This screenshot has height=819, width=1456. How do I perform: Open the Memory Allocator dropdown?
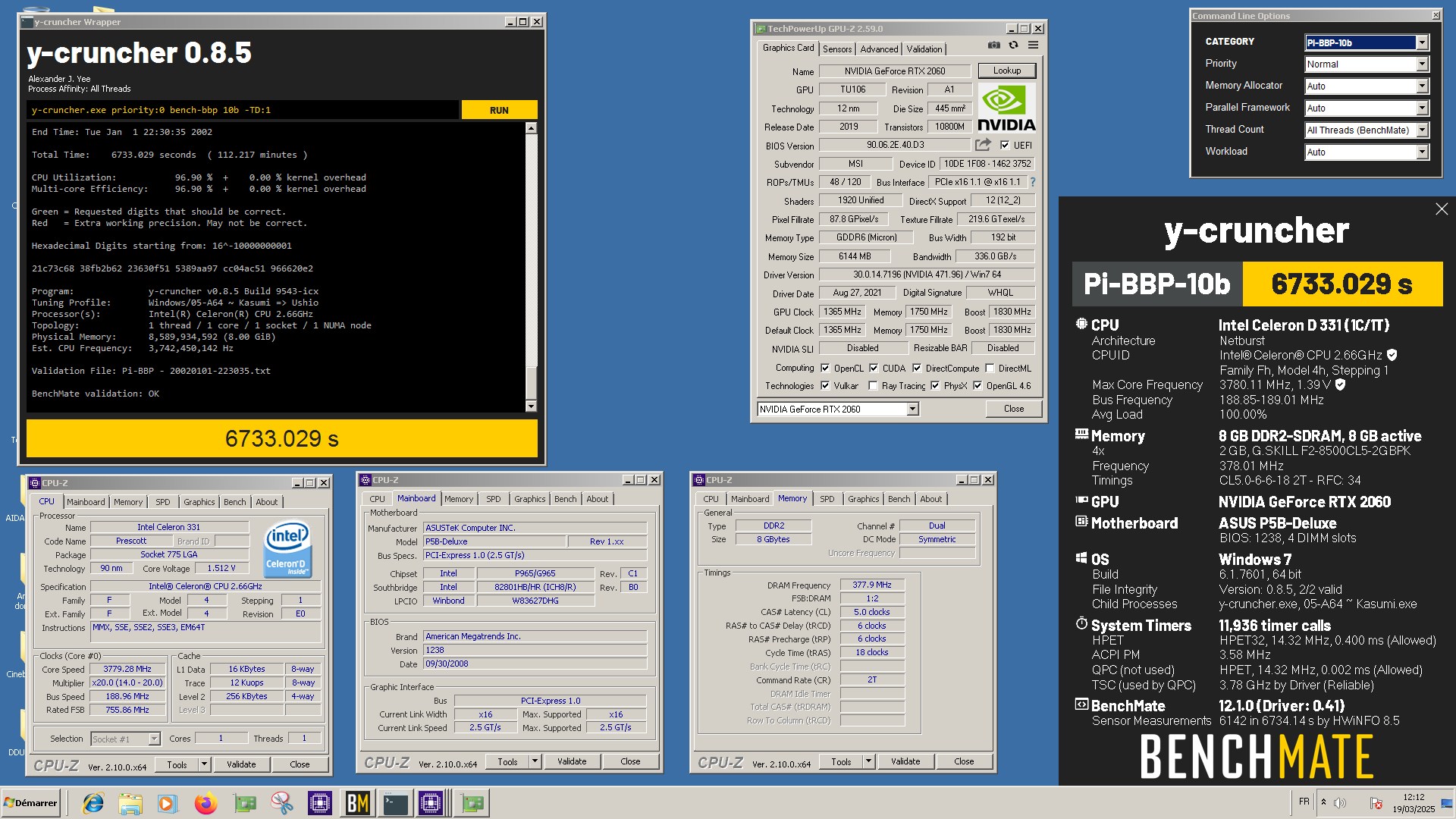[x=1367, y=86]
